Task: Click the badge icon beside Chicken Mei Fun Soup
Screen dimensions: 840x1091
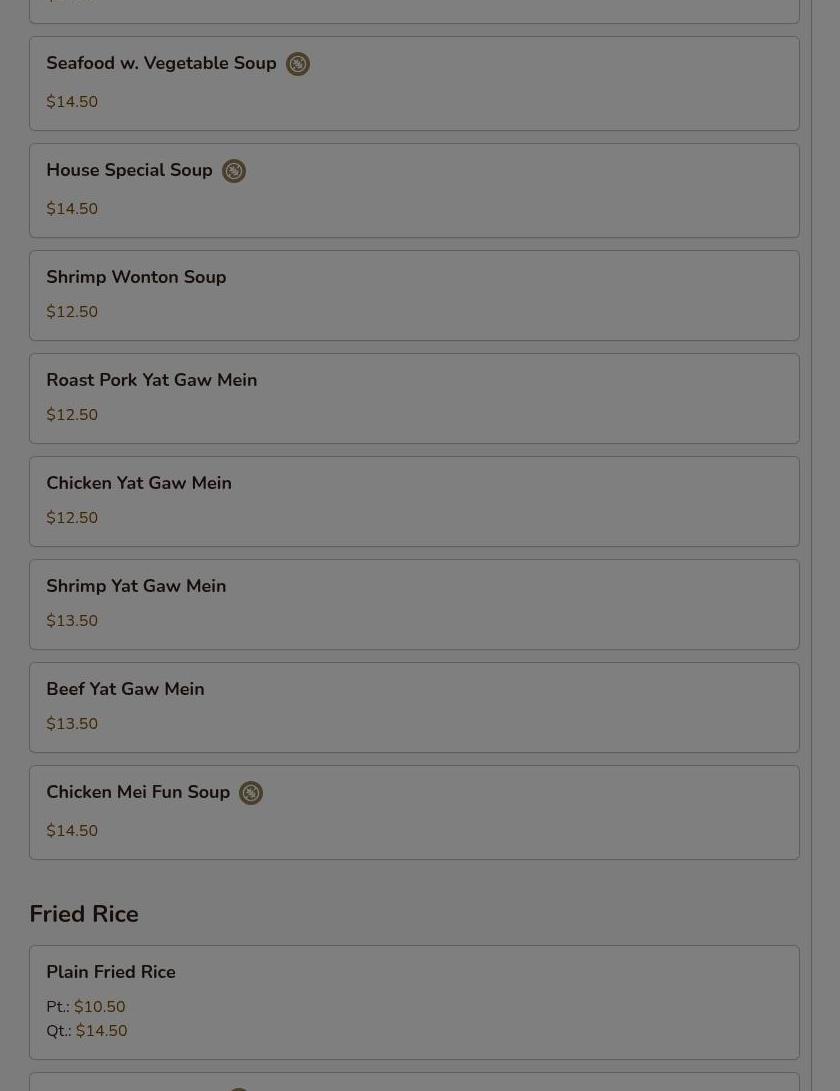Action: [x=251, y=793]
